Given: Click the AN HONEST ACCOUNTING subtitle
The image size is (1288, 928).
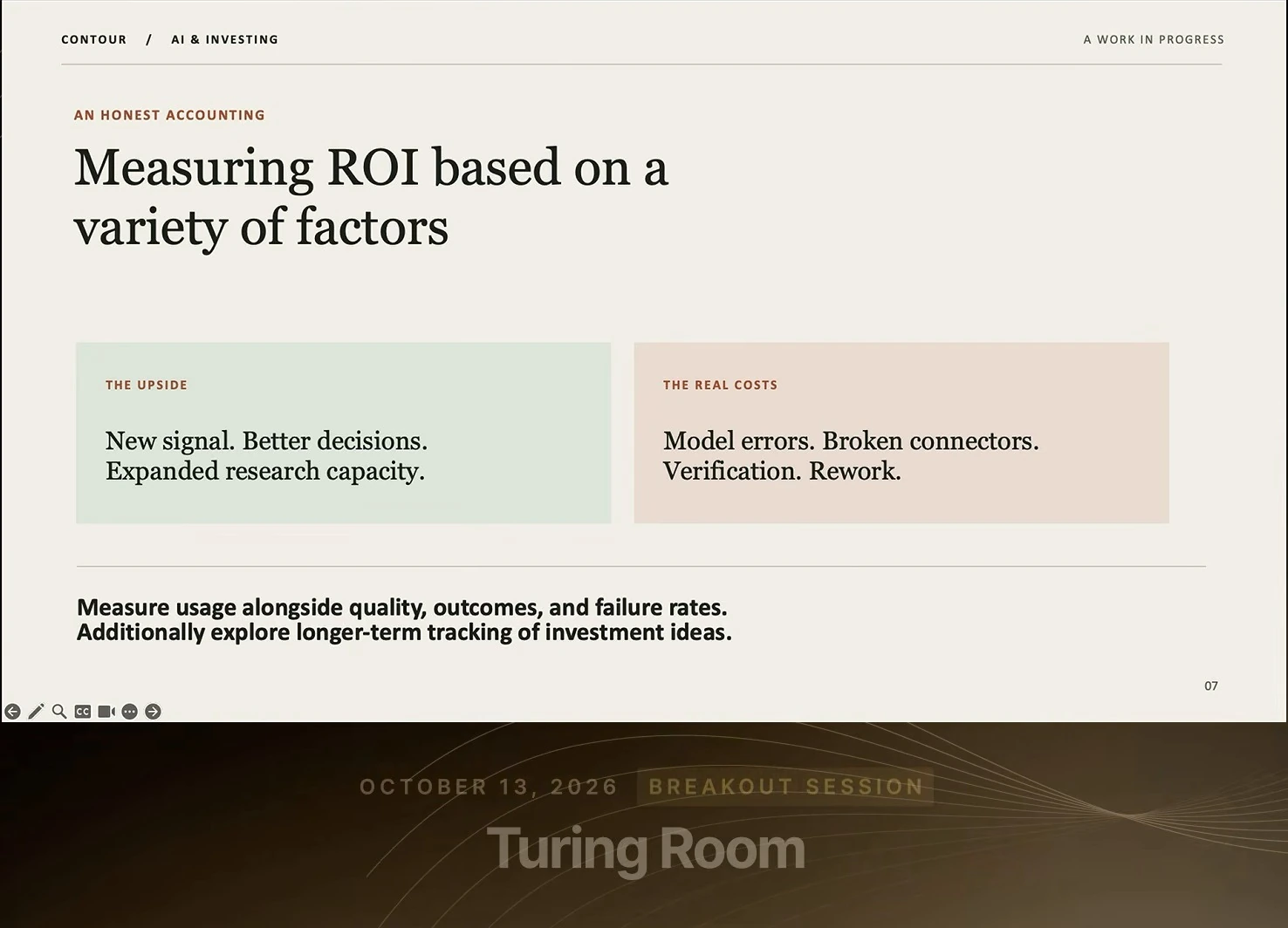Looking at the screenshot, I should 169,115.
